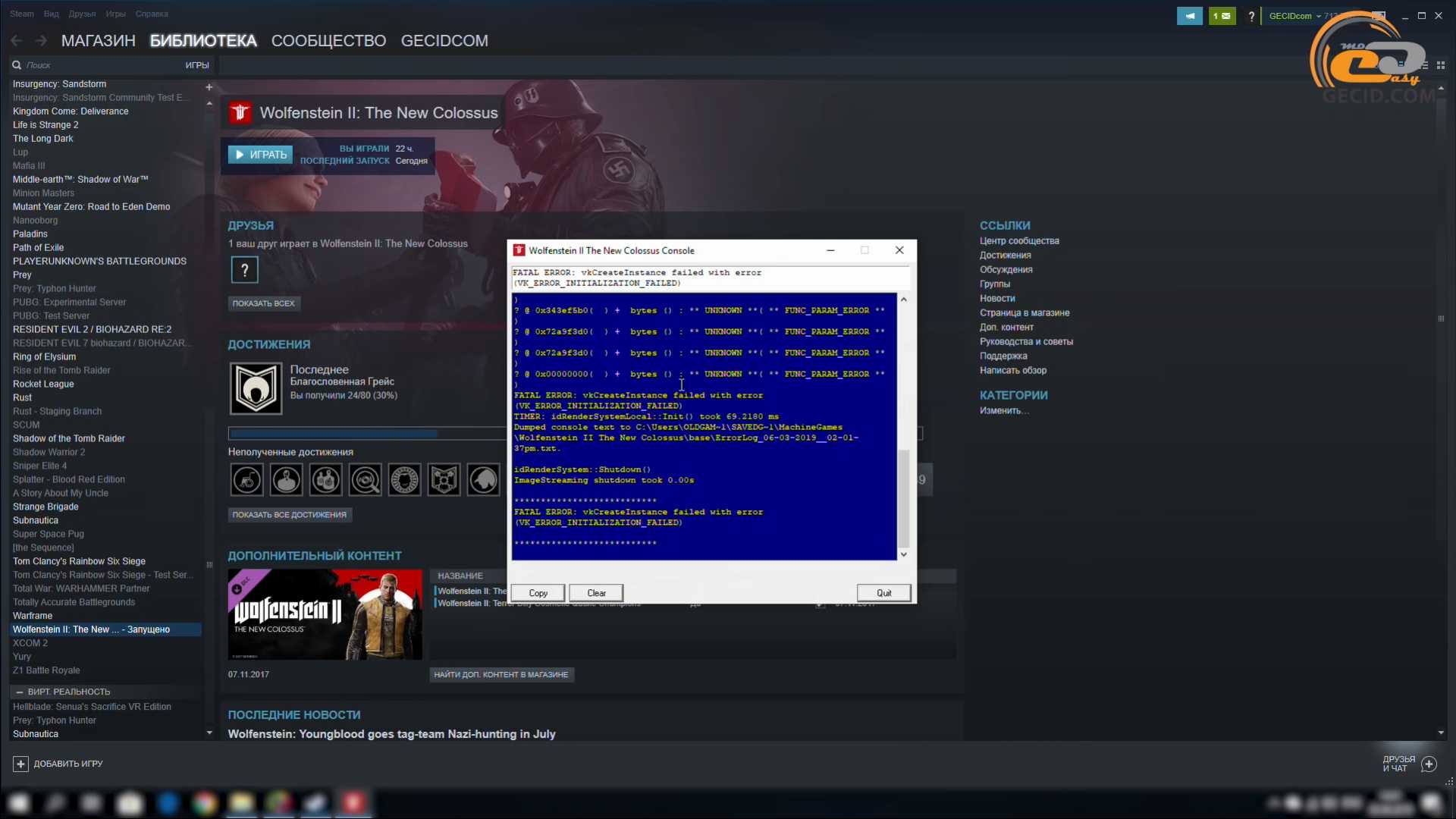Screen dimensions: 1456x819
Task: Open the GECIDcom account dropdown
Action: (x=1294, y=16)
